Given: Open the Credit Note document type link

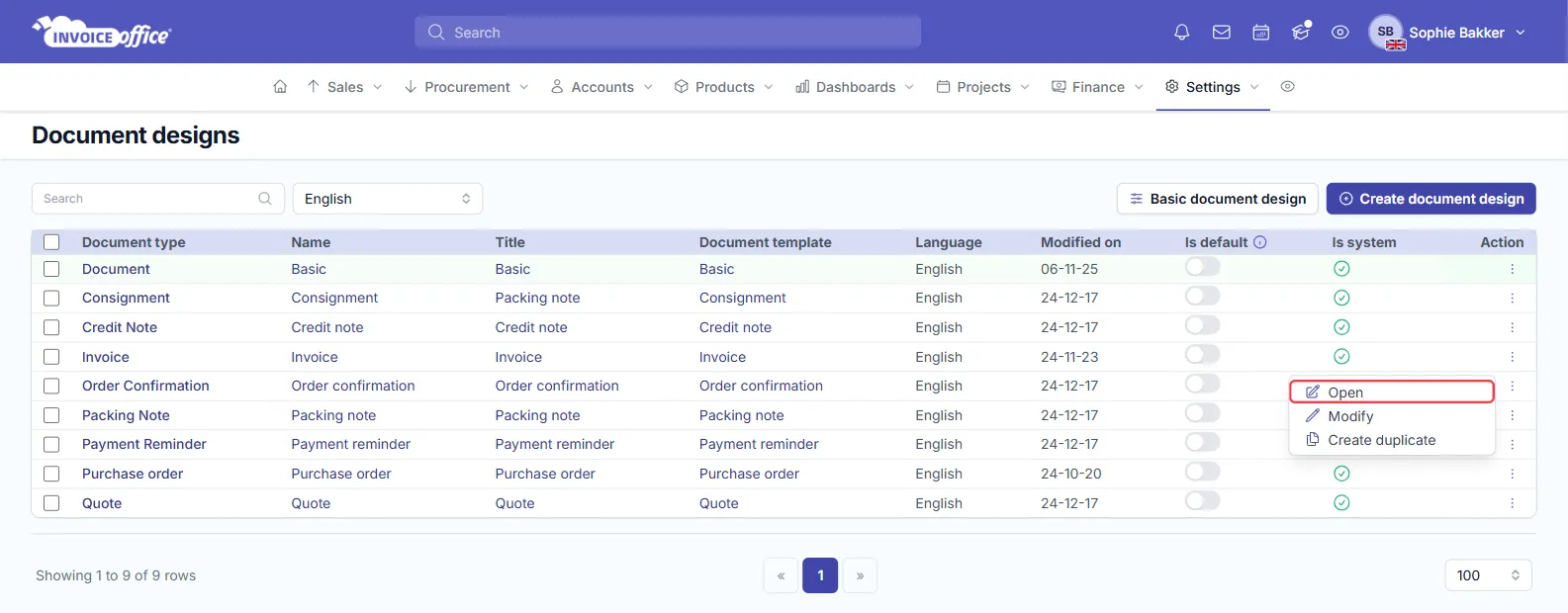Looking at the screenshot, I should pos(120,327).
